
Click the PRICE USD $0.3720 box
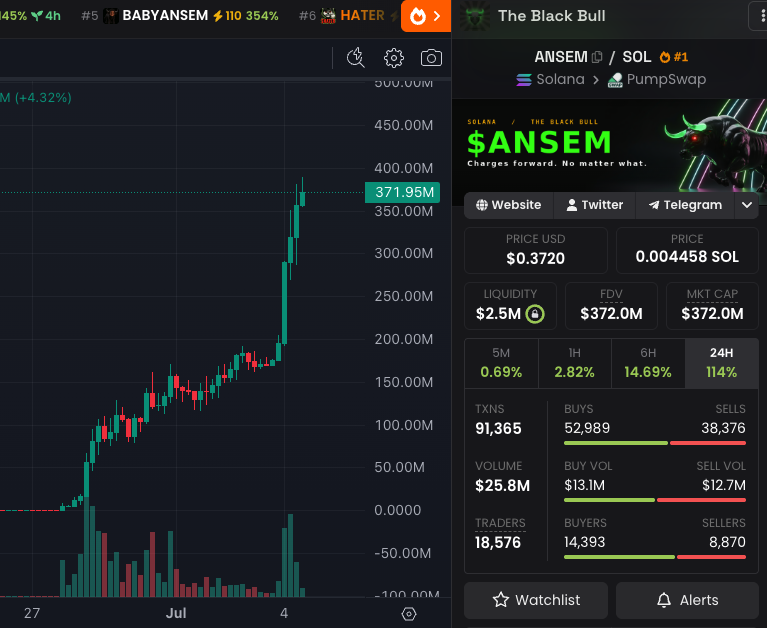coord(536,250)
